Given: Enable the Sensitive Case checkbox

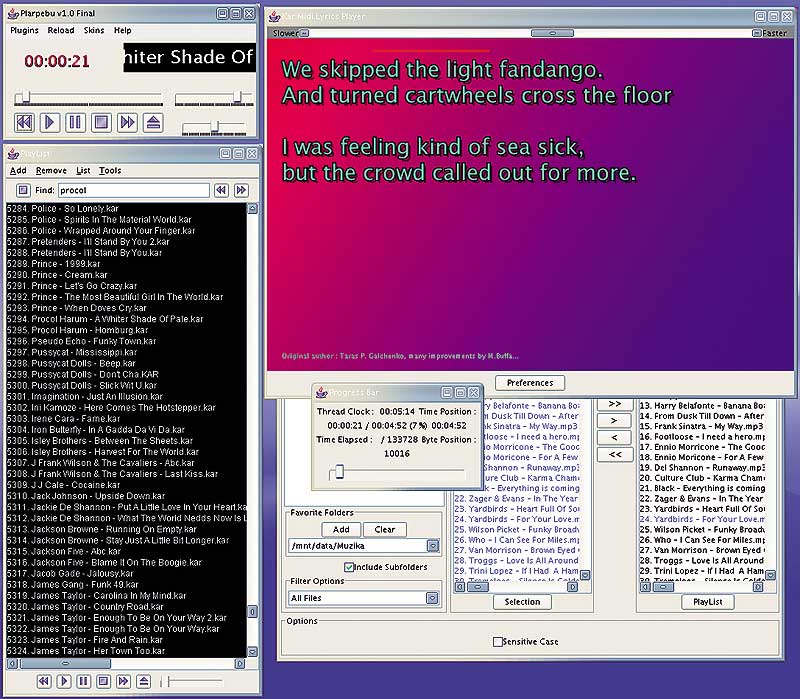Looking at the screenshot, I should [497, 642].
